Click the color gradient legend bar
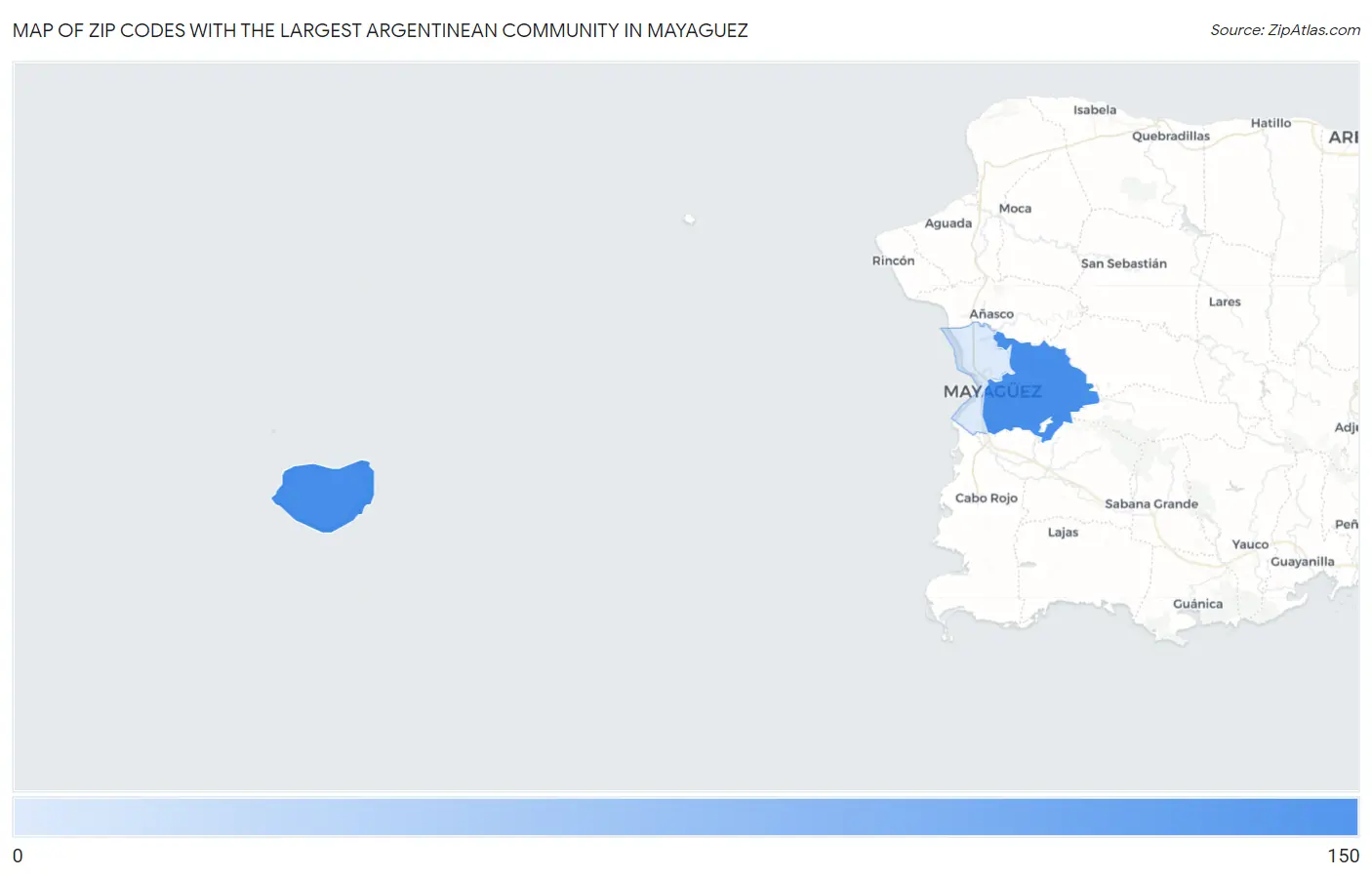This screenshot has width=1372, height=877. tap(686, 817)
